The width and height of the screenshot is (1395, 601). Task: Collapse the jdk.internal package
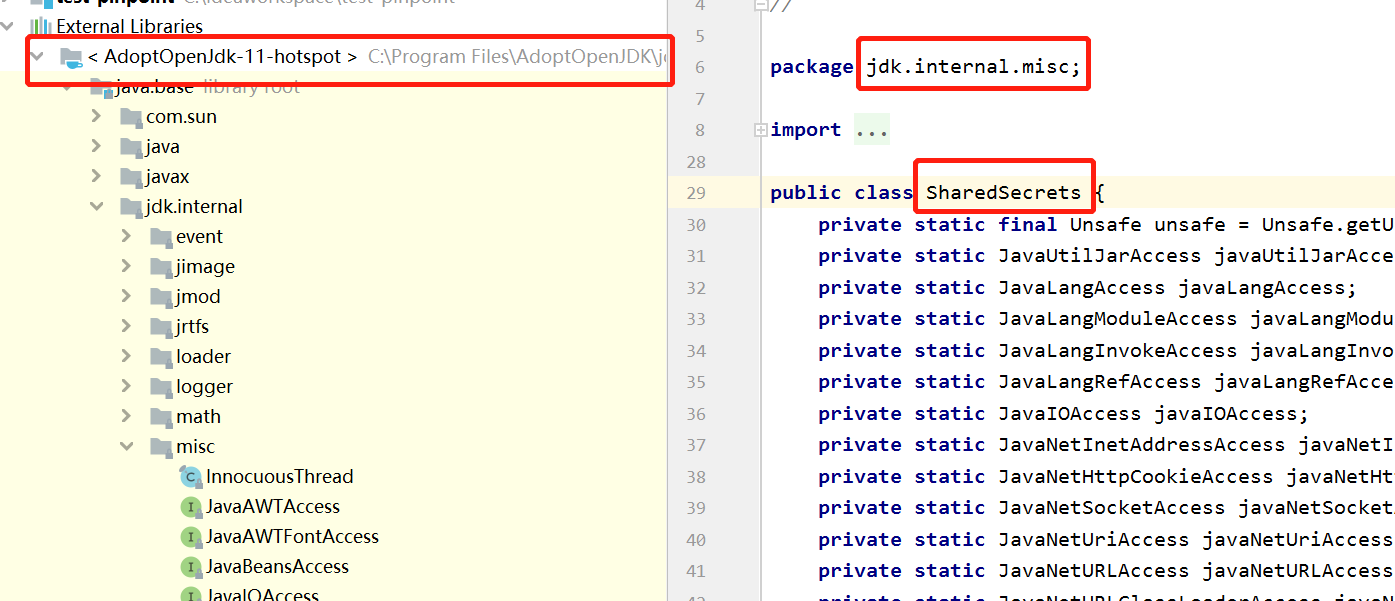pyautogui.click(x=96, y=206)
